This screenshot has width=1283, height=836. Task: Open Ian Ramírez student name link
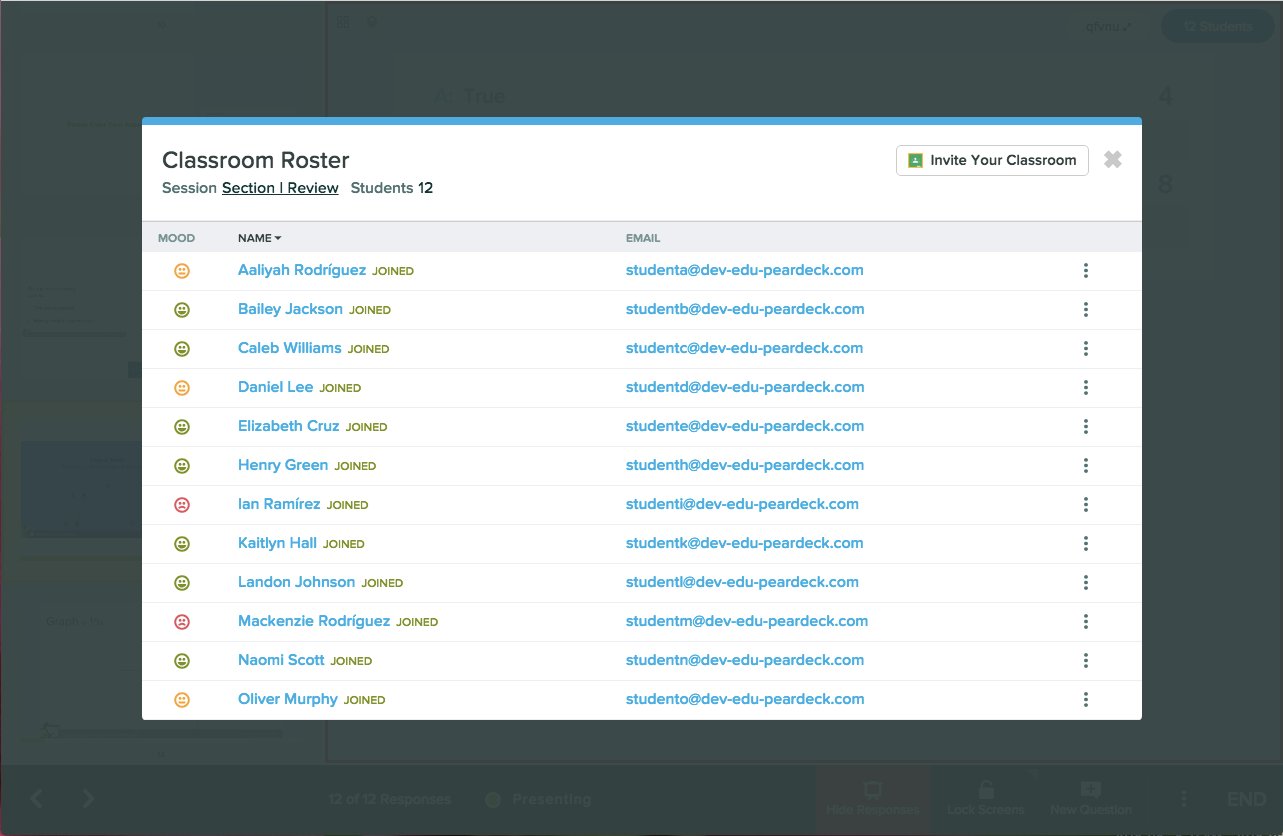279,504
